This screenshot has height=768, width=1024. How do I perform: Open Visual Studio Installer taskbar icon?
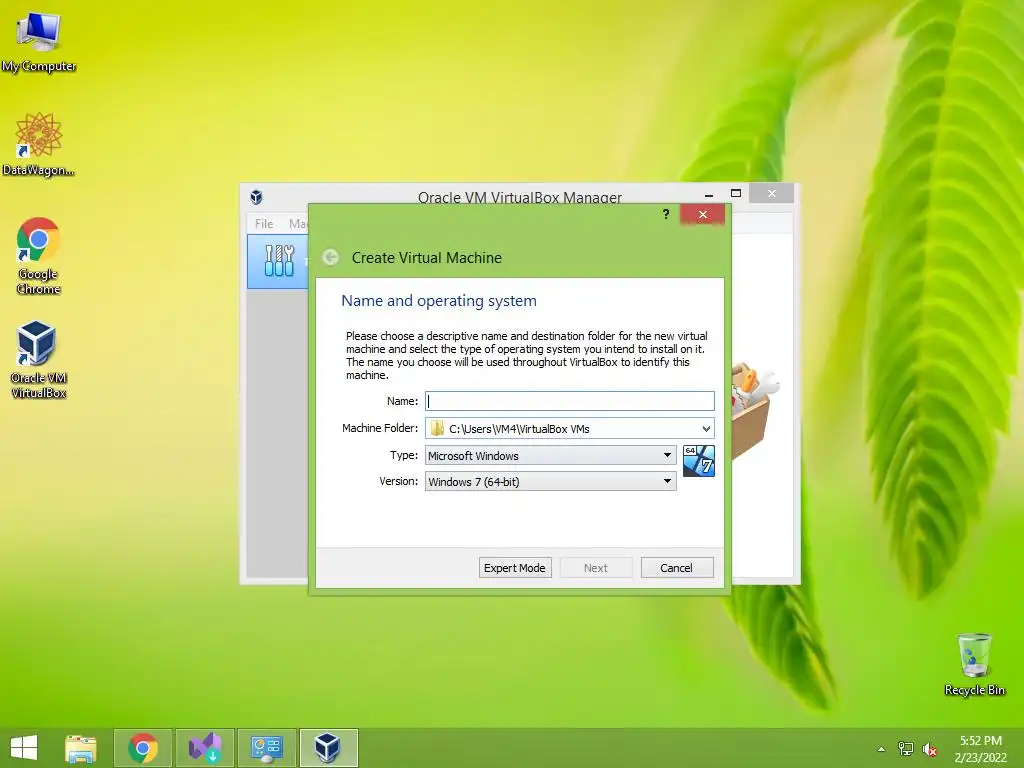(x=205, y=748)
